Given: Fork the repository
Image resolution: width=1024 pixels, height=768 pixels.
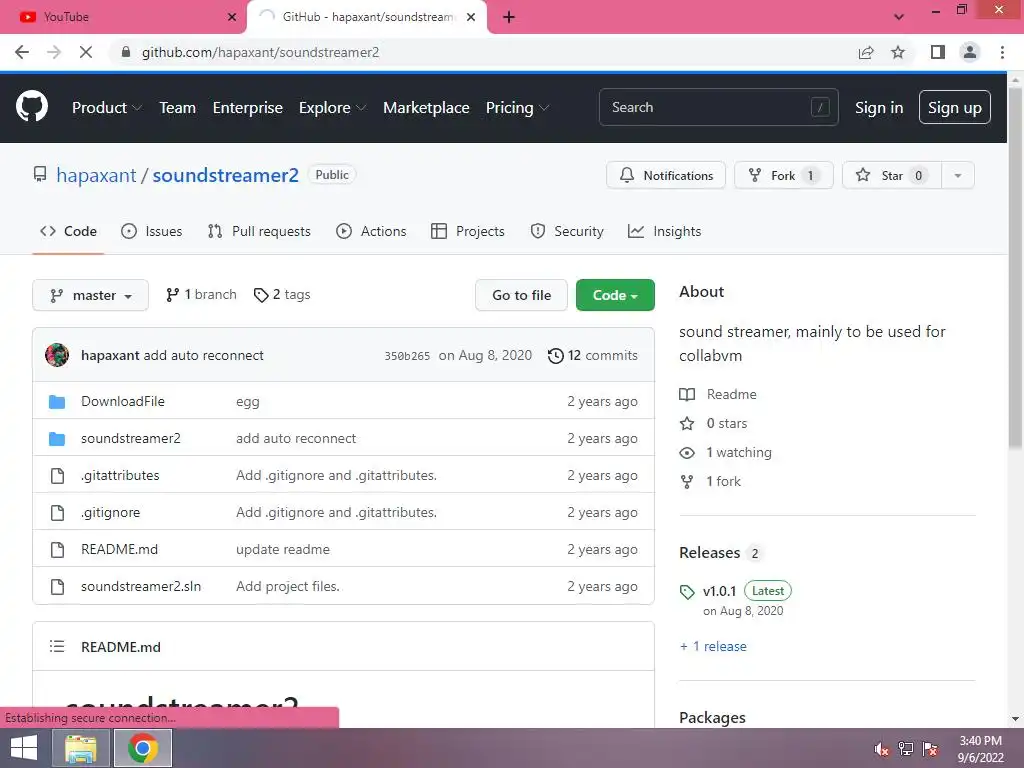Looking at the screenshot, I should 784,176.
